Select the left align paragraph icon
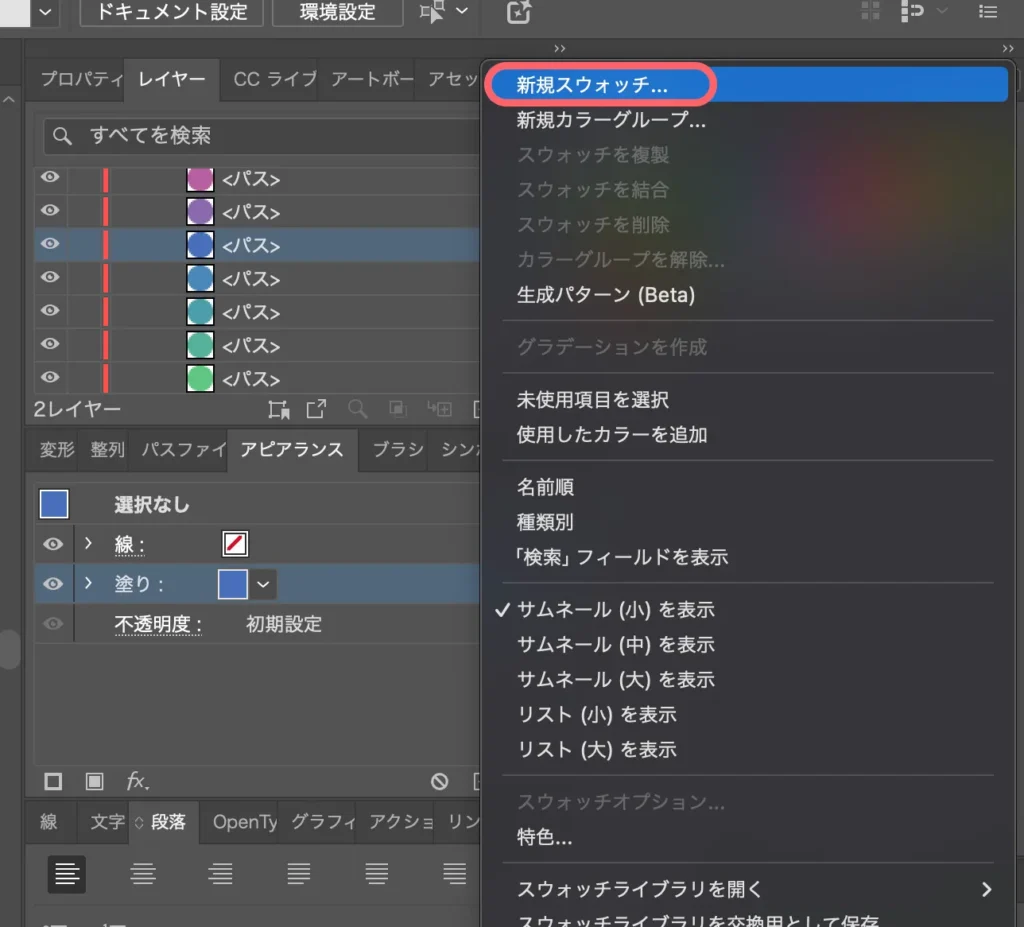The image size is (1024, 927). pos(66,873)
